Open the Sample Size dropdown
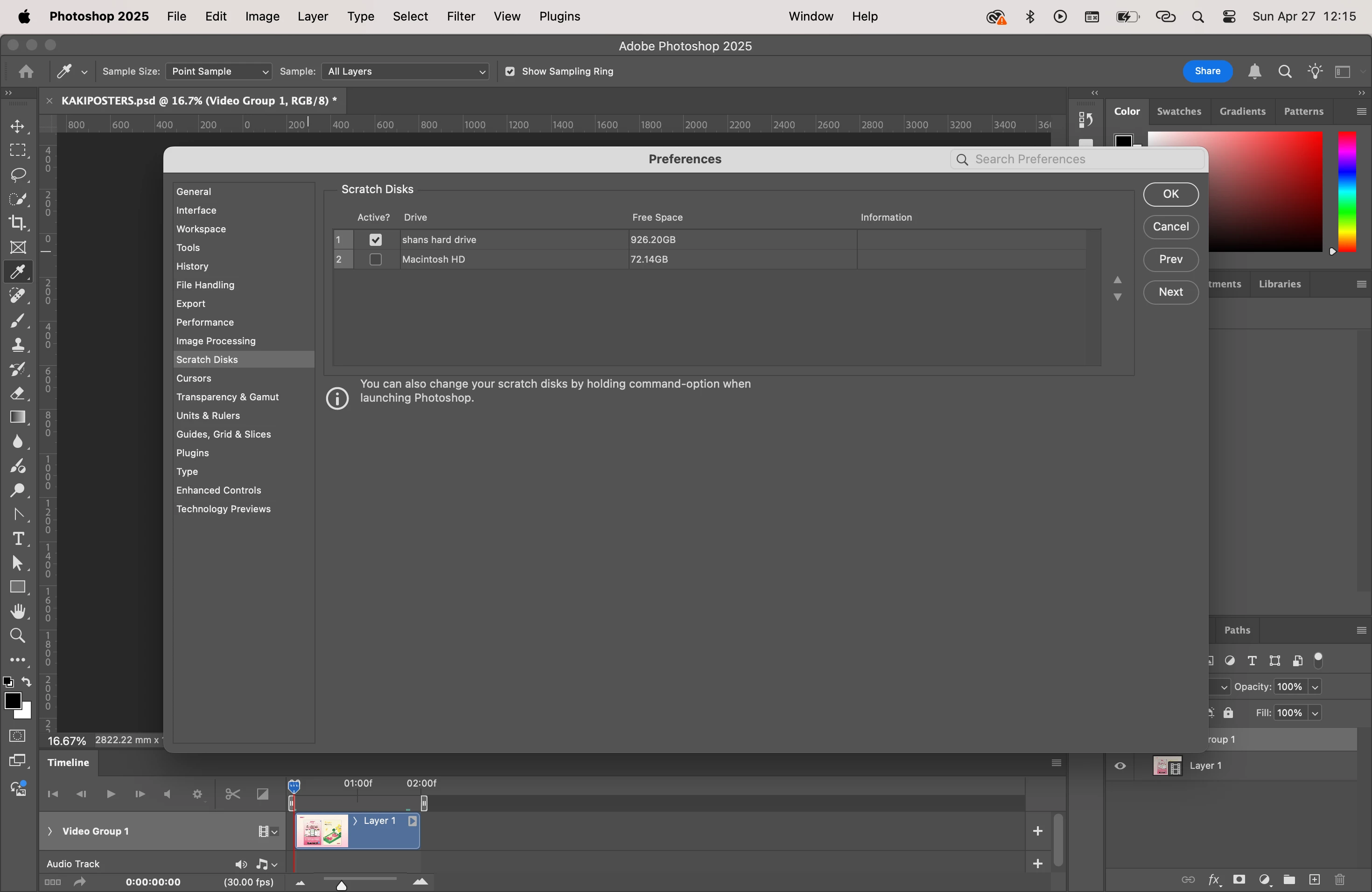1372x892 pixels. [218, 71]
